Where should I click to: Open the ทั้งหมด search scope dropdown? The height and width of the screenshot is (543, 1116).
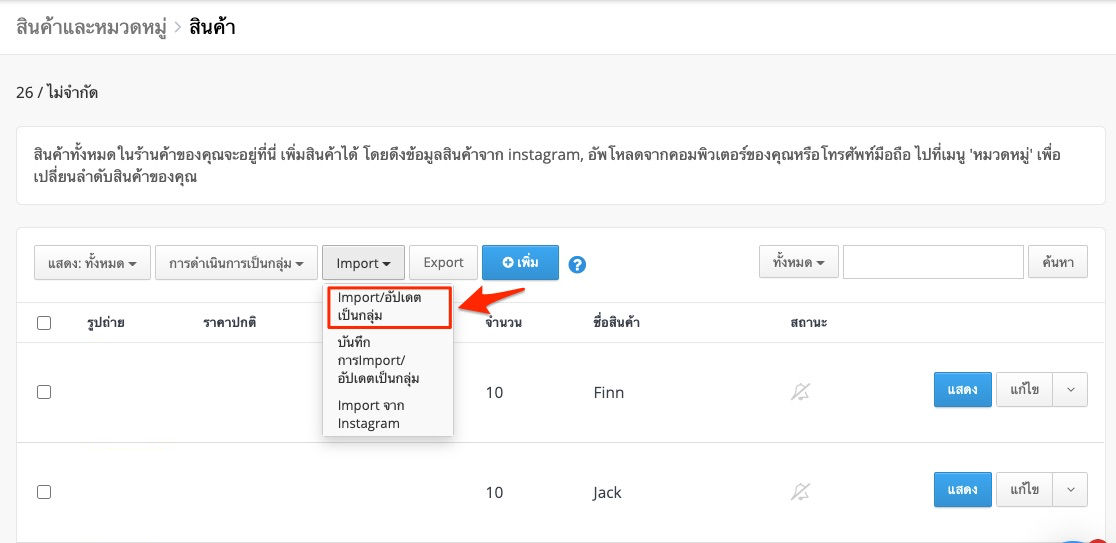pos(799,263)
